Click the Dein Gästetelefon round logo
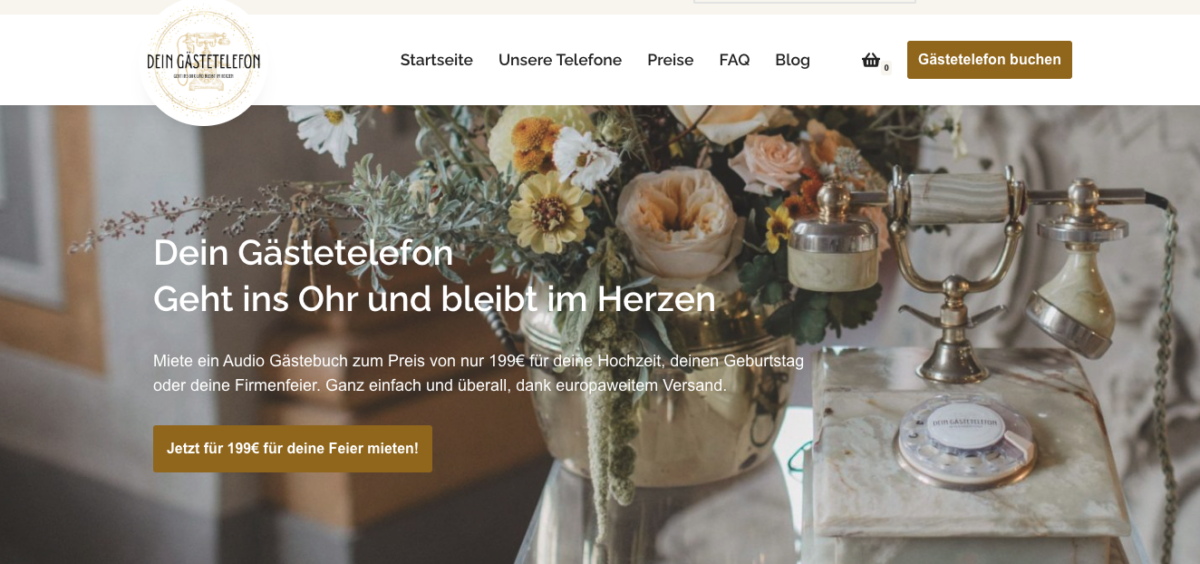Image resolution: width=1200 pixels, height=564 pixels. [x=204, y=61]
